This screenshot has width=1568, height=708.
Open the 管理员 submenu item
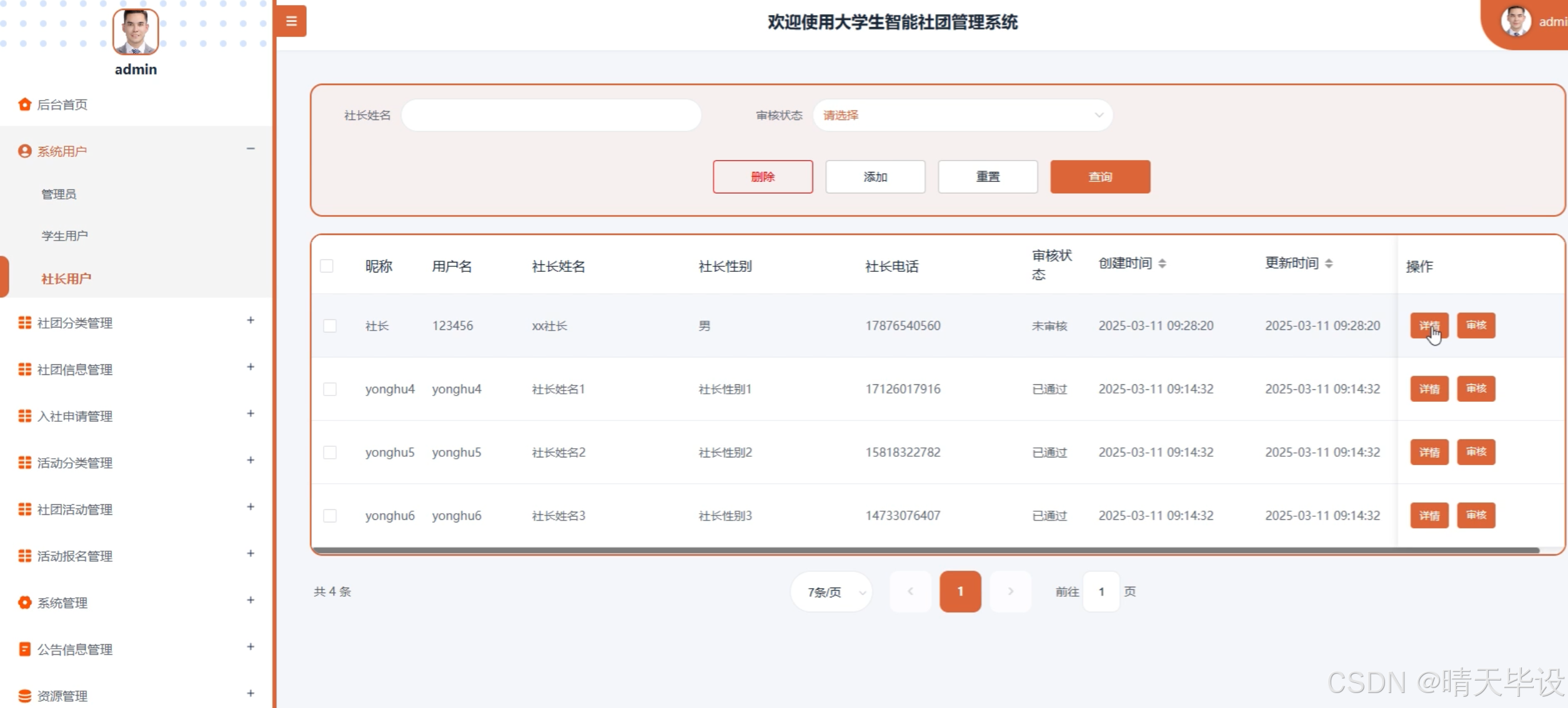coord(59,194)
